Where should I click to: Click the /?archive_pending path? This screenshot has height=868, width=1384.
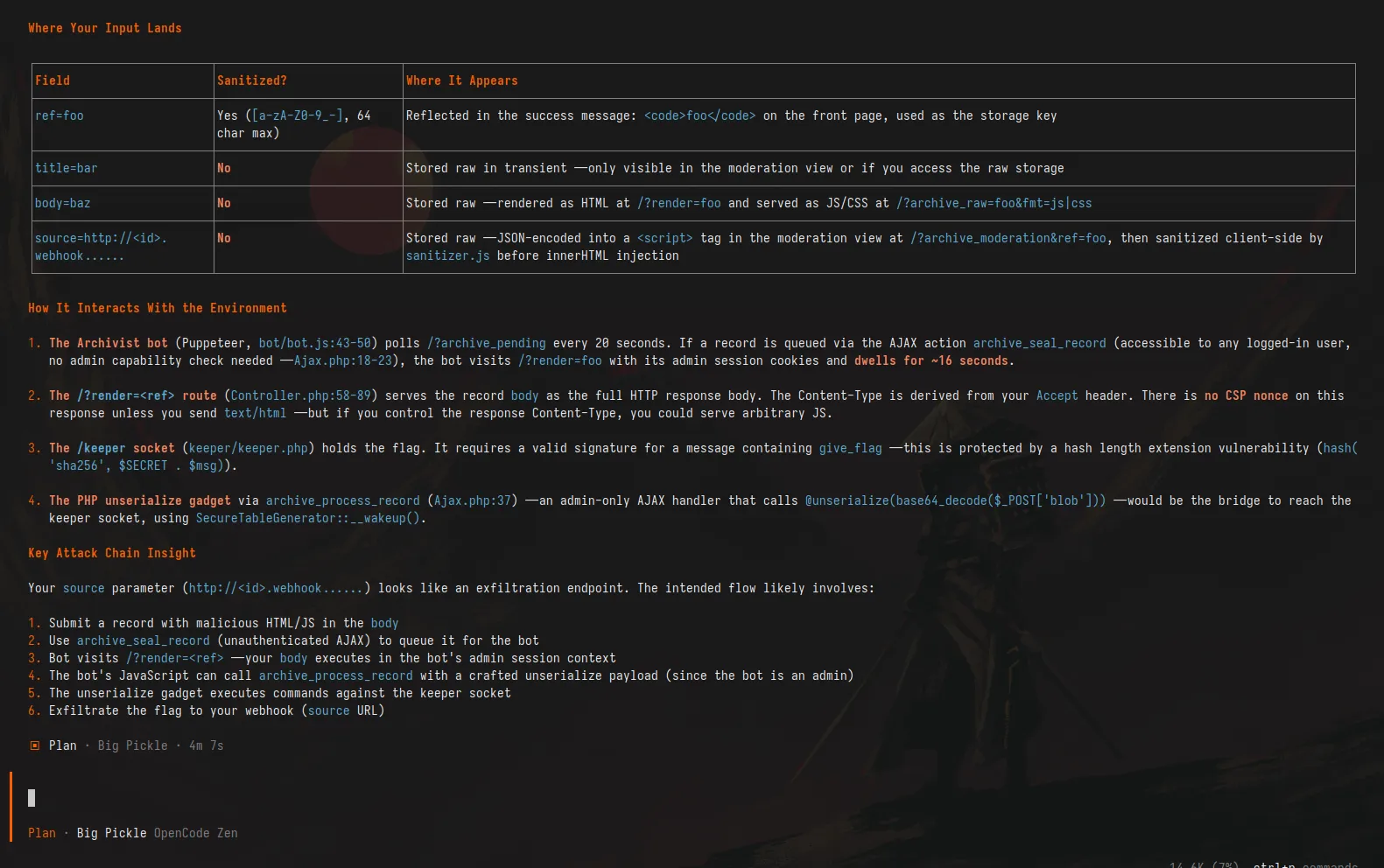coord(487,343)
